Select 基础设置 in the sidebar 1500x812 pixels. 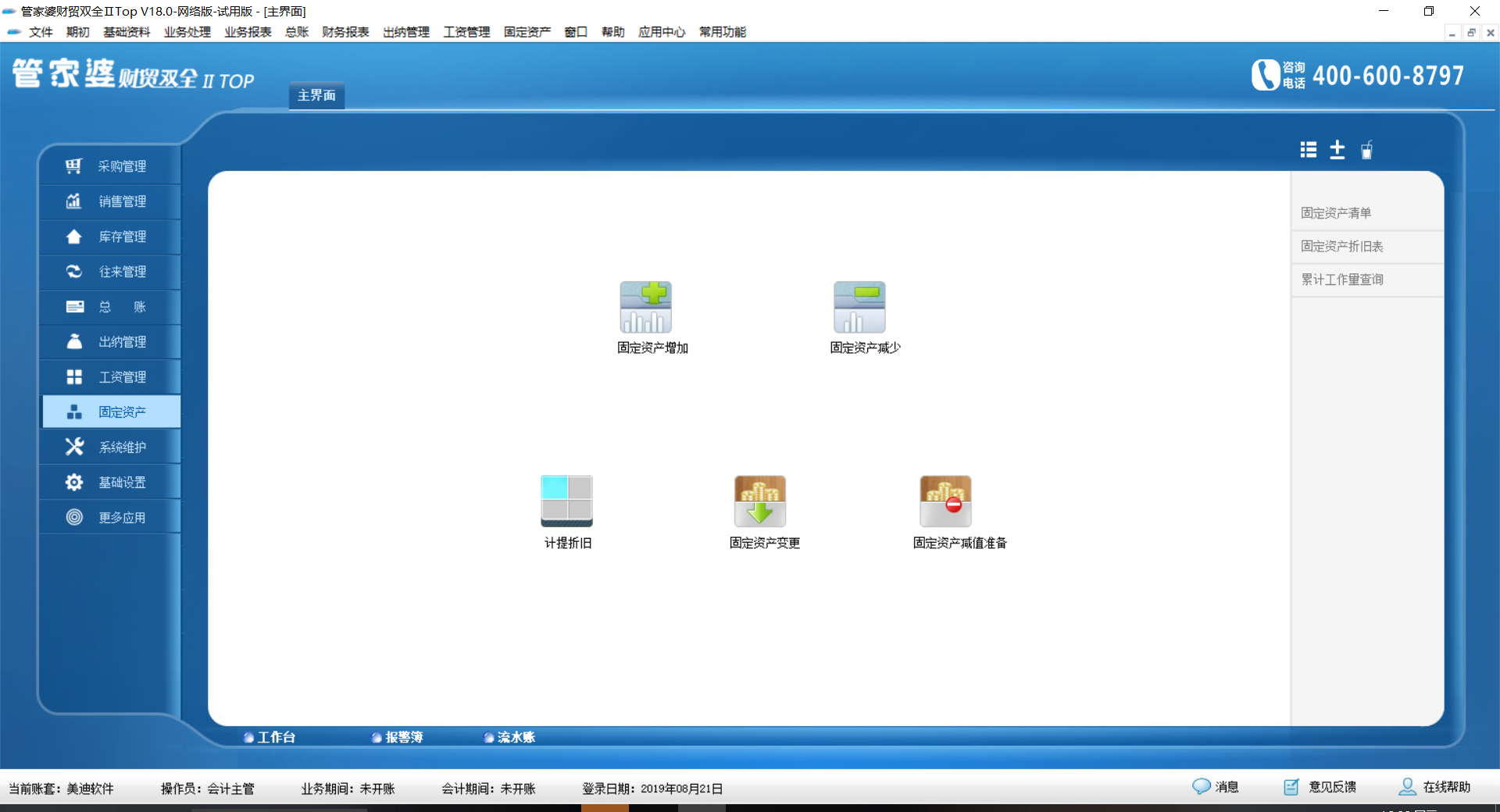[x=110, y=483]
